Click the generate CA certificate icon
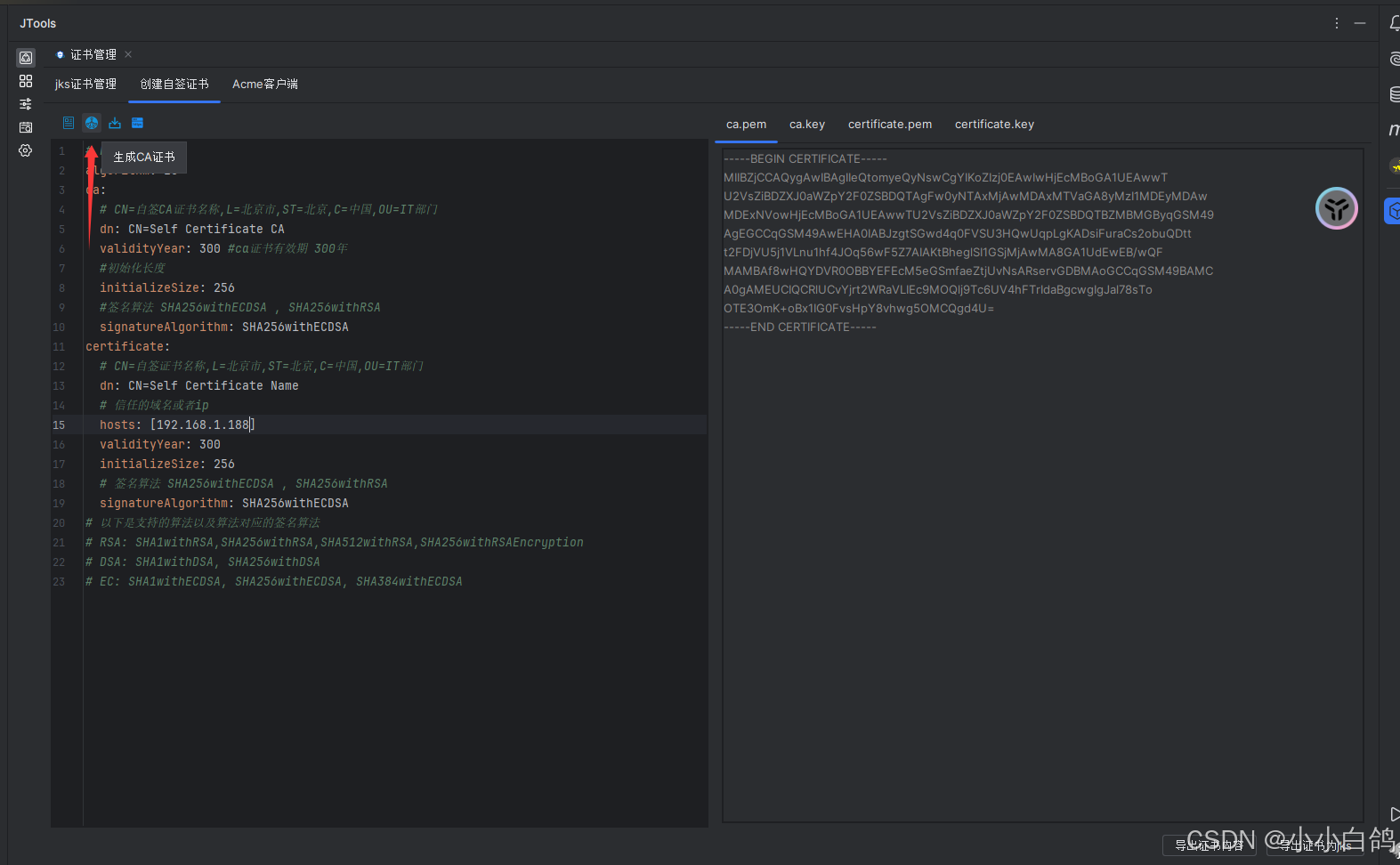The width and height of the screenshot is (1400, 865). click(x=92, y=123)
